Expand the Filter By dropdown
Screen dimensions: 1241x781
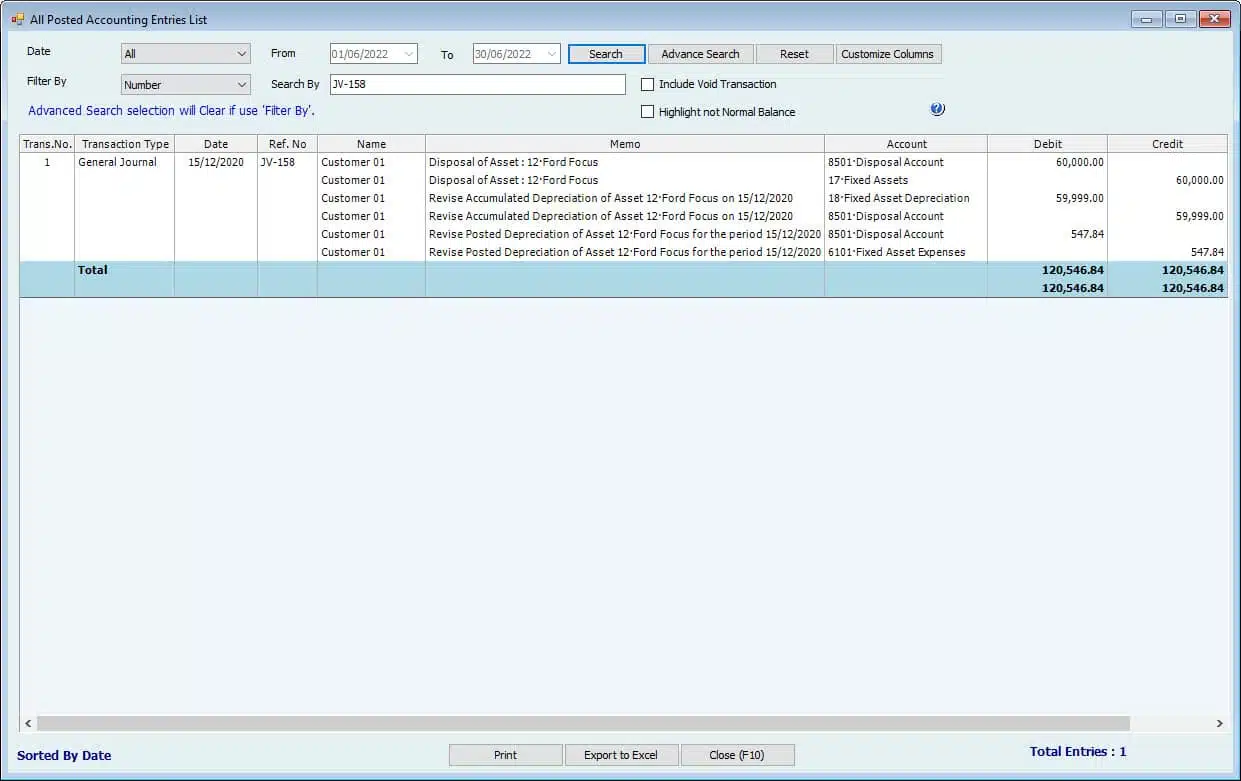coord(185,85)
